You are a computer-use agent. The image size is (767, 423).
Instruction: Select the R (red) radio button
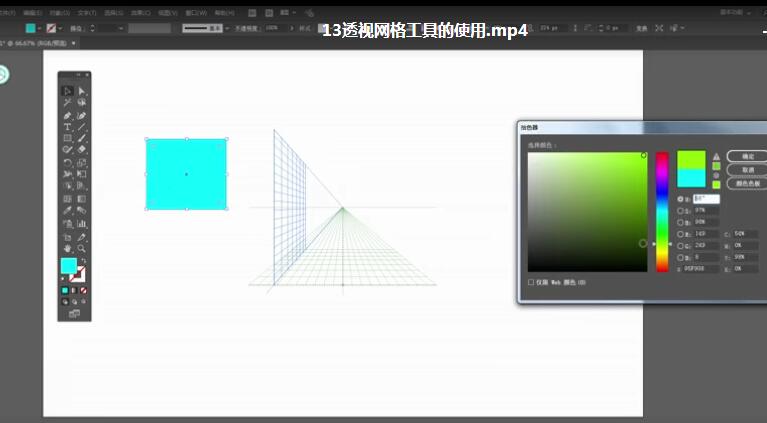point(681,234)
